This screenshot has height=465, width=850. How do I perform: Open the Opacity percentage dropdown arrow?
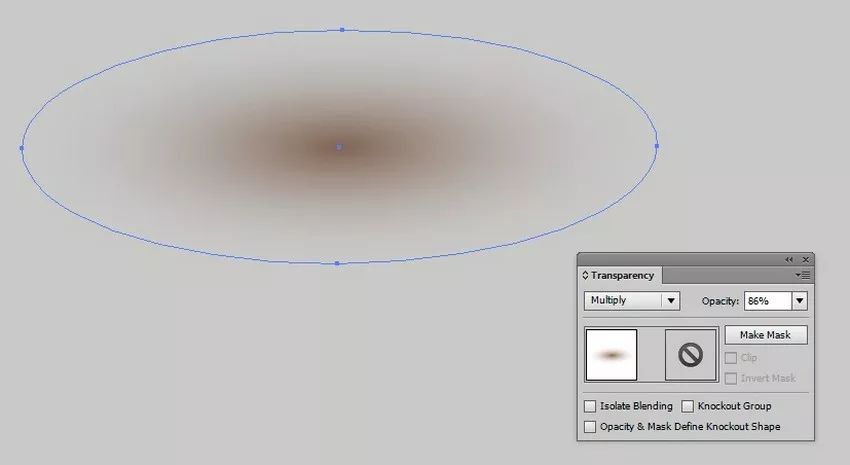pyautogui.click(x=800, y=301)
